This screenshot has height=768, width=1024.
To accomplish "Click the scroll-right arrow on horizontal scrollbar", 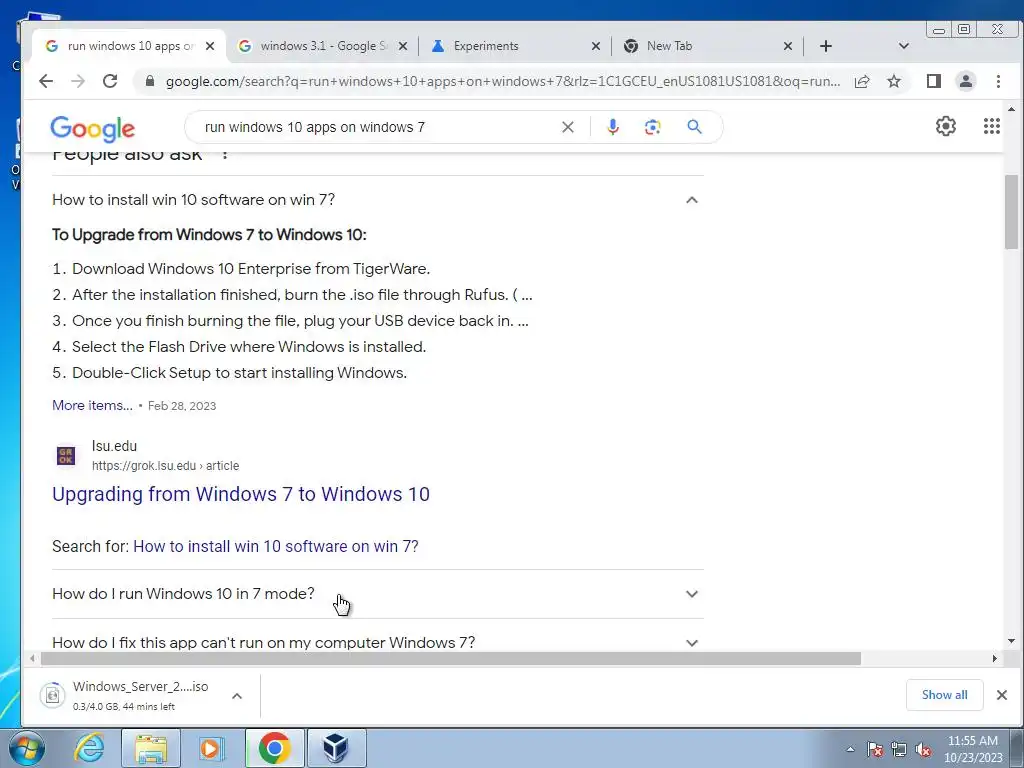I will 995,658.
